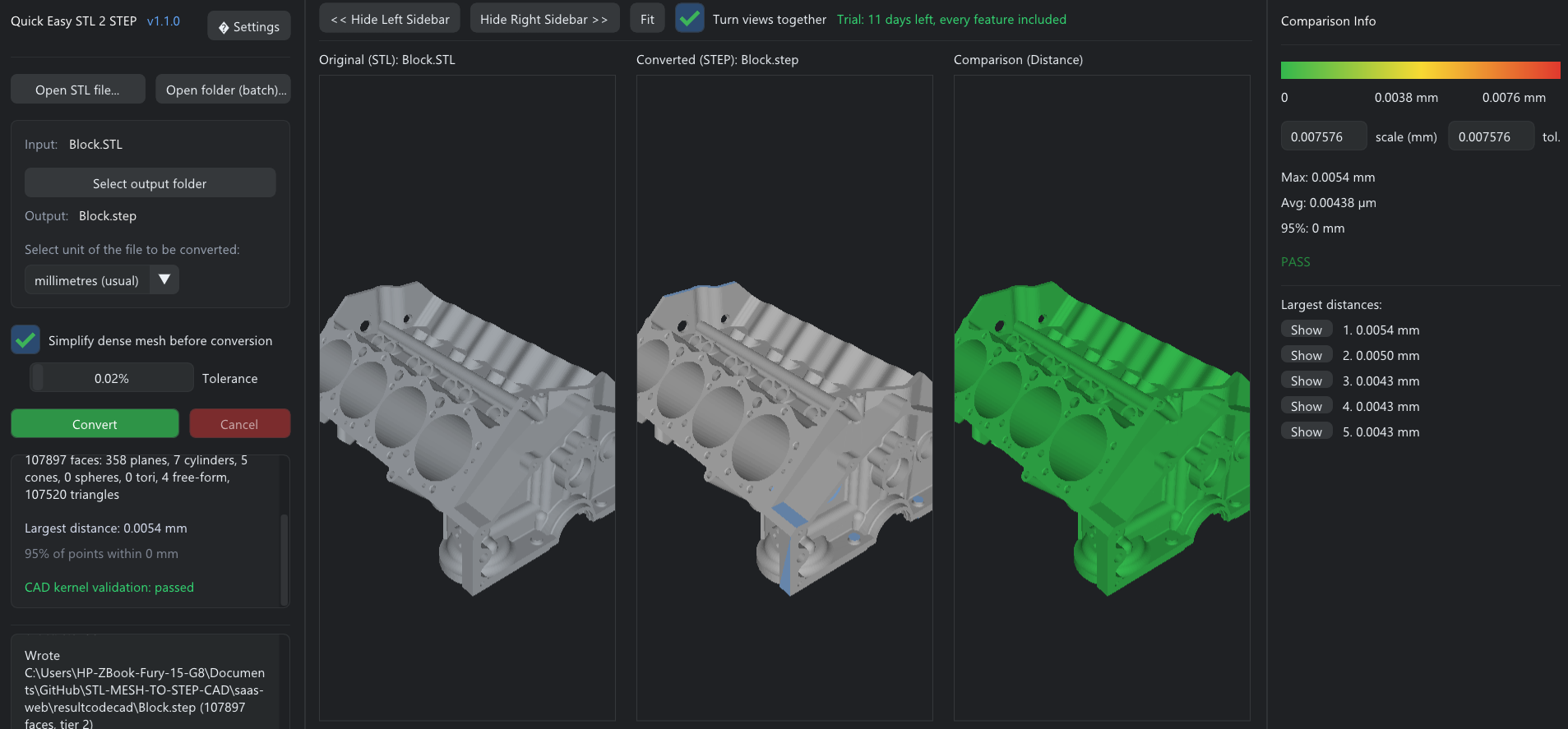Viewport: 1568px width, 729px height.
Task: Toggle Turn views together checkbox
Action: (x=689, y=18)
